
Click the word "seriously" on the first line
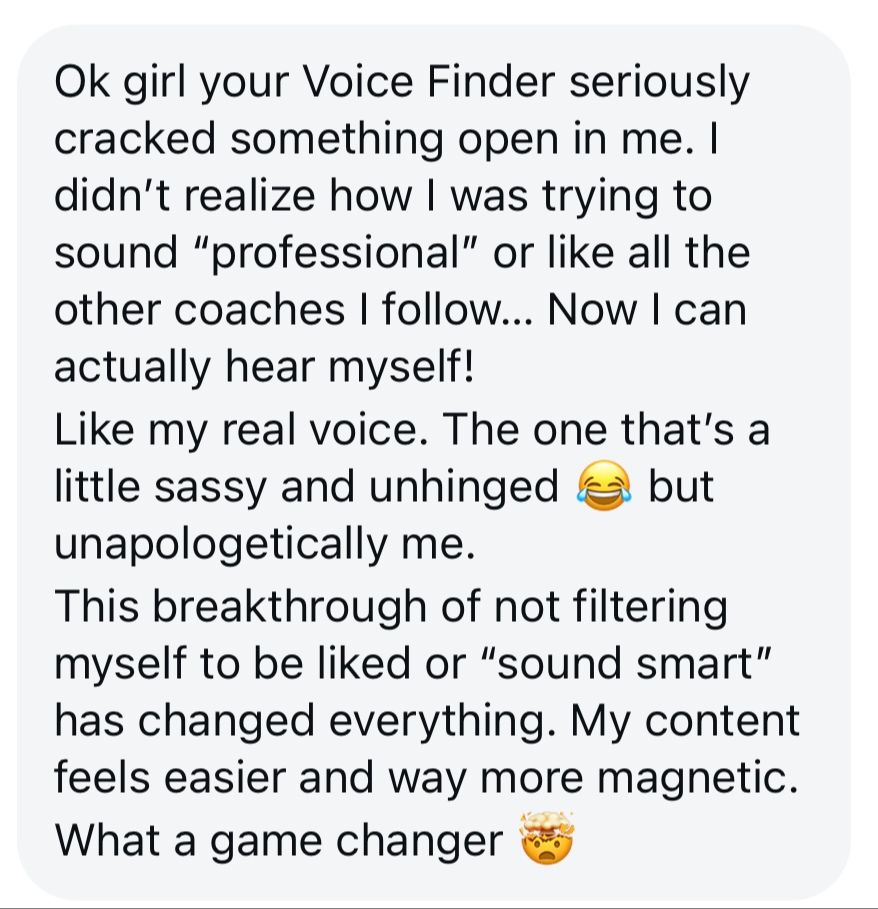pyautogui.click(x=660, y=84)
